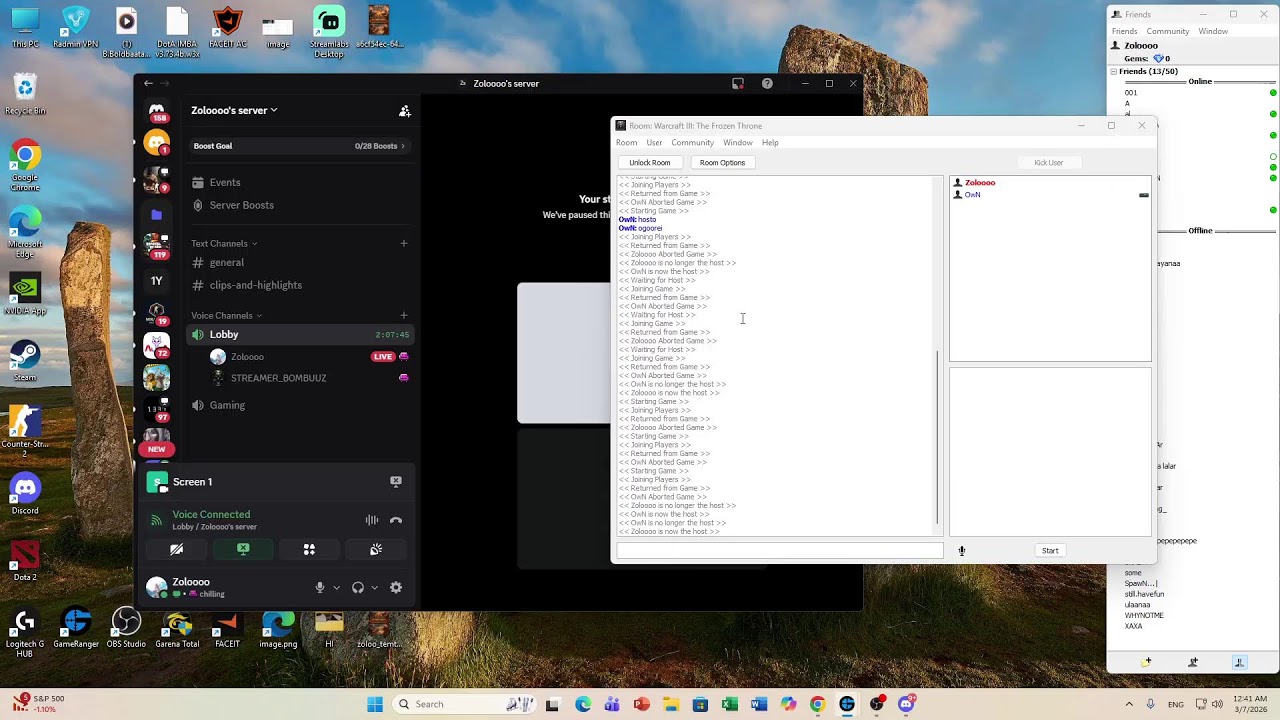Open Discord activities launcher button
This screenshot has width=1280, height=720.
[x=309, y=549]
